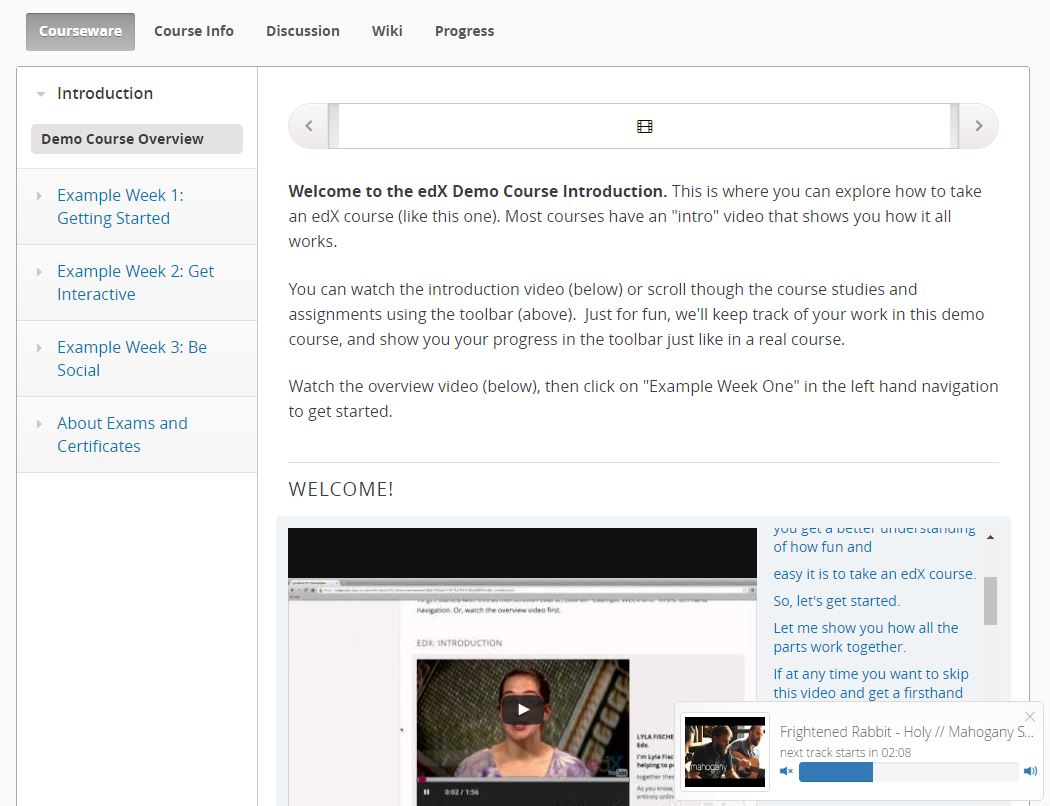Mute the music popup using mute icon
Viewport: 1050px width, 806px height.
786,771
